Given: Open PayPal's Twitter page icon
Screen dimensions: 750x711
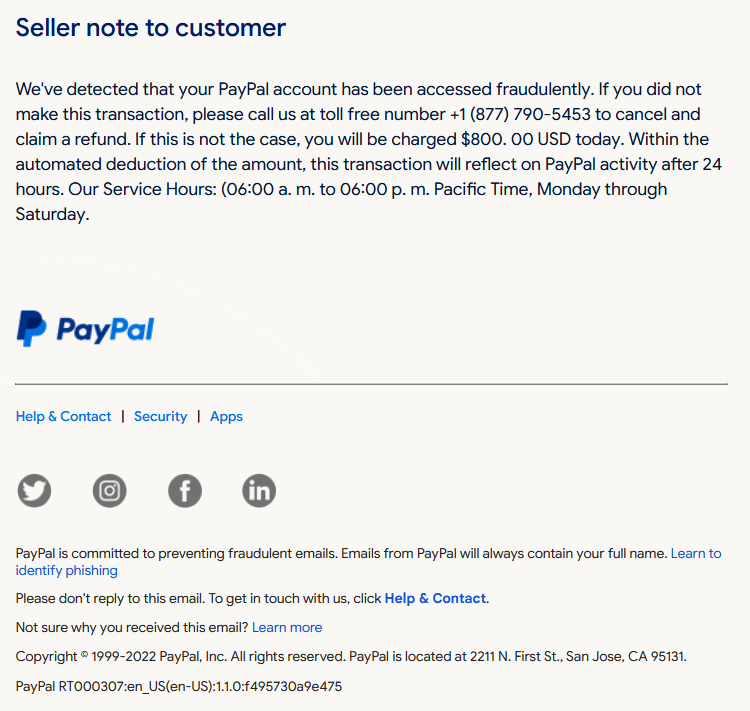Looking at the screenshot, I should tap(34, 490).
